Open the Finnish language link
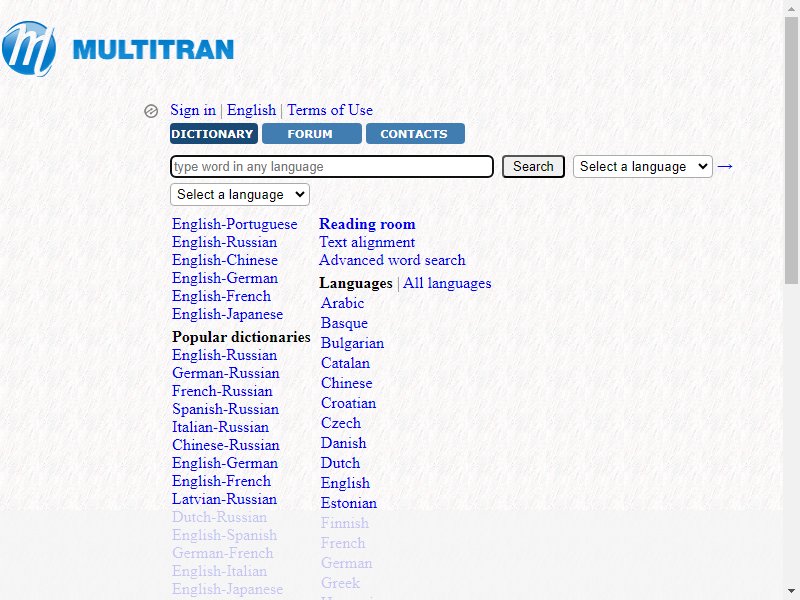Screen dimensions: 800x600 point(345,523)
